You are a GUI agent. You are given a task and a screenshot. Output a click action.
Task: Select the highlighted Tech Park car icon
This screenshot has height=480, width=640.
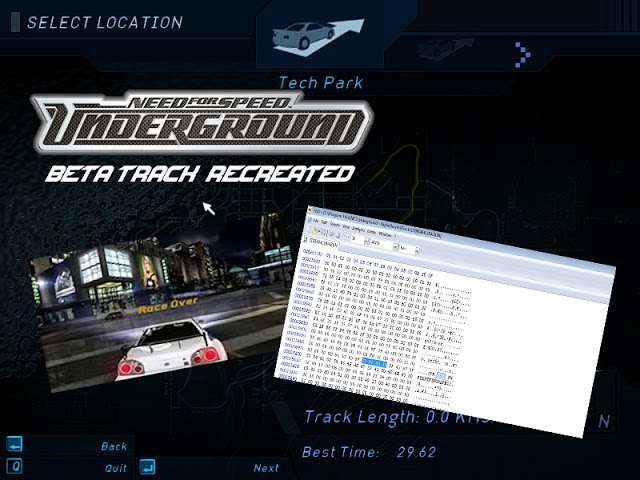pos(318,37)
